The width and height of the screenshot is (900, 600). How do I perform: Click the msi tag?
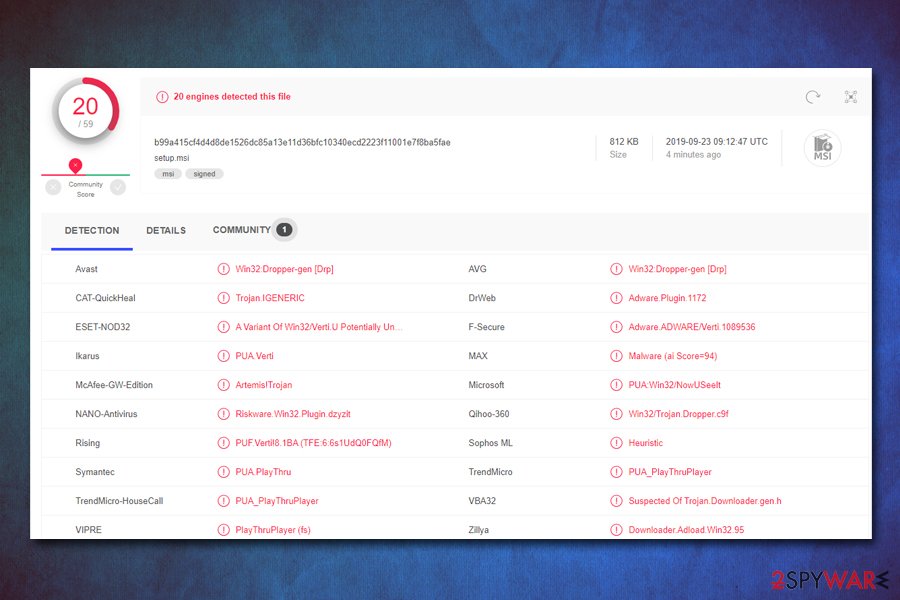coord(168,174)
